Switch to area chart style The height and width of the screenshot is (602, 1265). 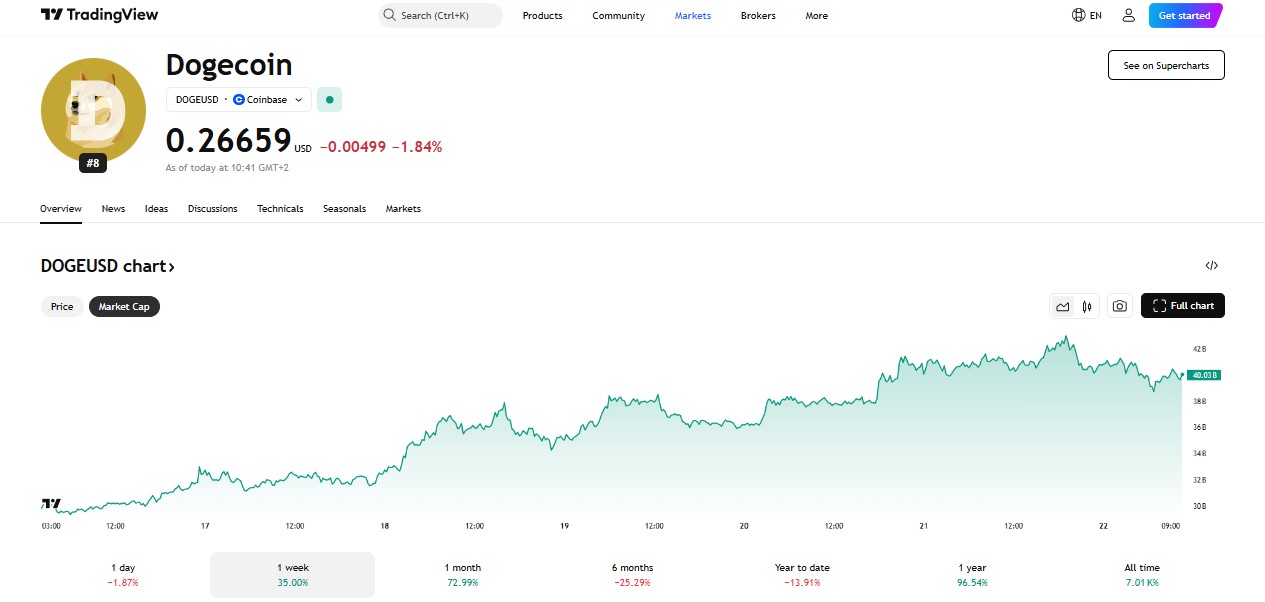1063,306
